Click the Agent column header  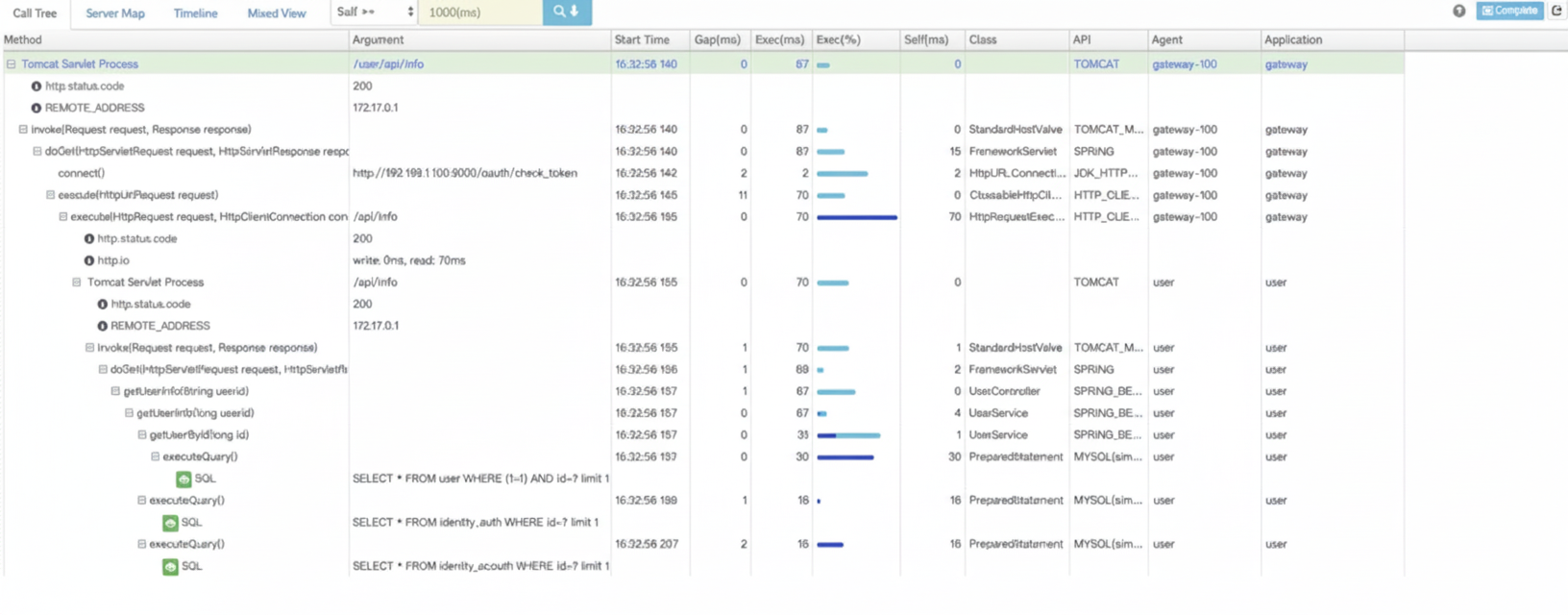(1167, 39)
